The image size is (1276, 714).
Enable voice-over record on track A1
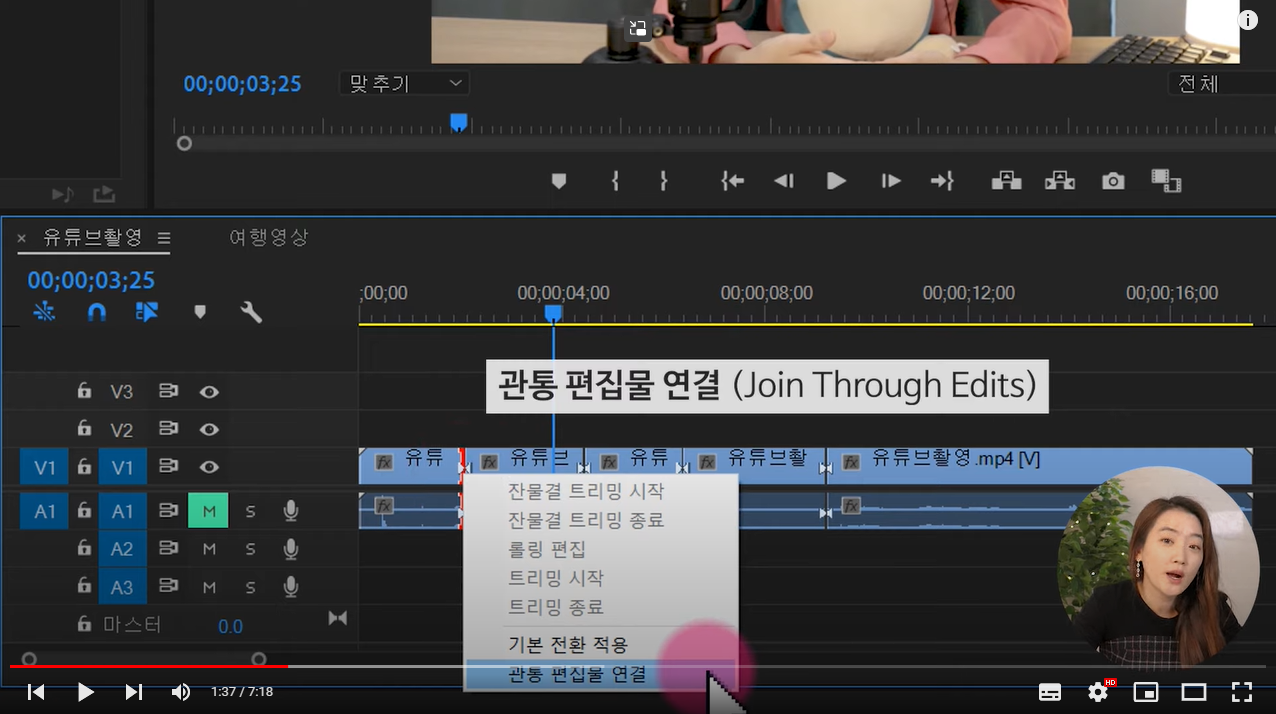(x=291, y=511)
